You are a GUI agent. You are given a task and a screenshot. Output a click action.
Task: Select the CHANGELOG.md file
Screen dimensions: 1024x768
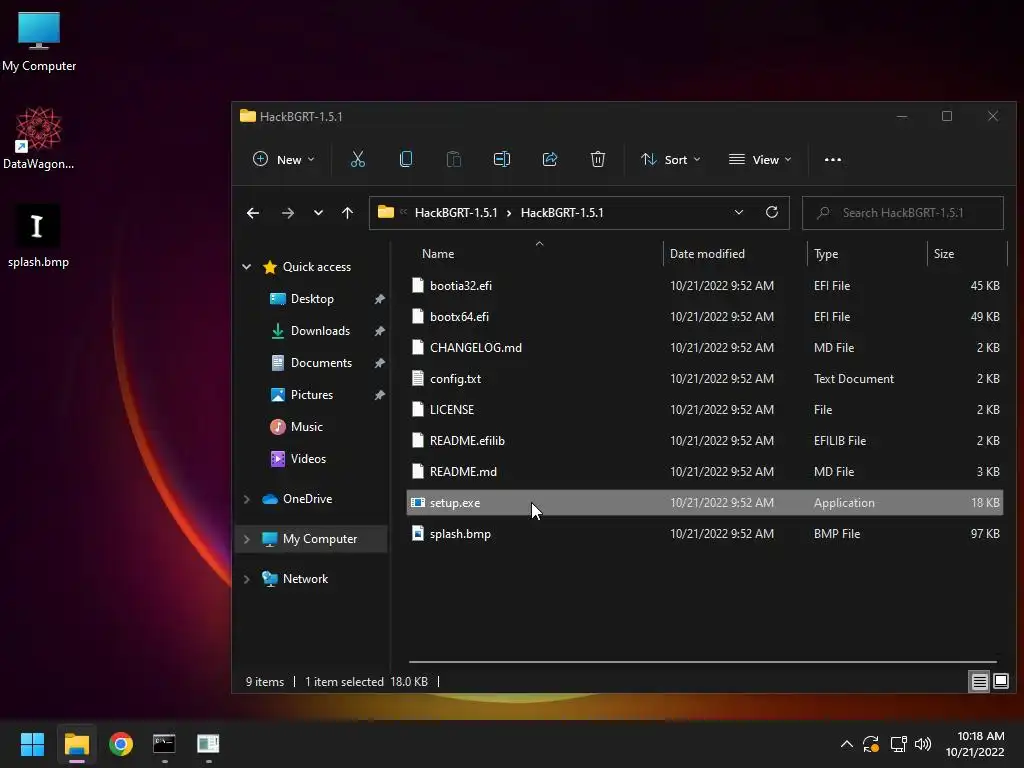point(705,347)
